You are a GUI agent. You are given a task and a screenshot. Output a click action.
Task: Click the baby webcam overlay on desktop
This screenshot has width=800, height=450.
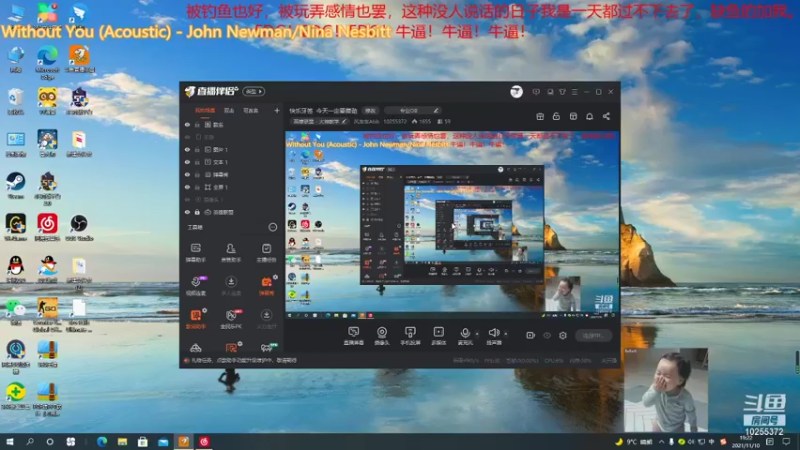point(666,390)
